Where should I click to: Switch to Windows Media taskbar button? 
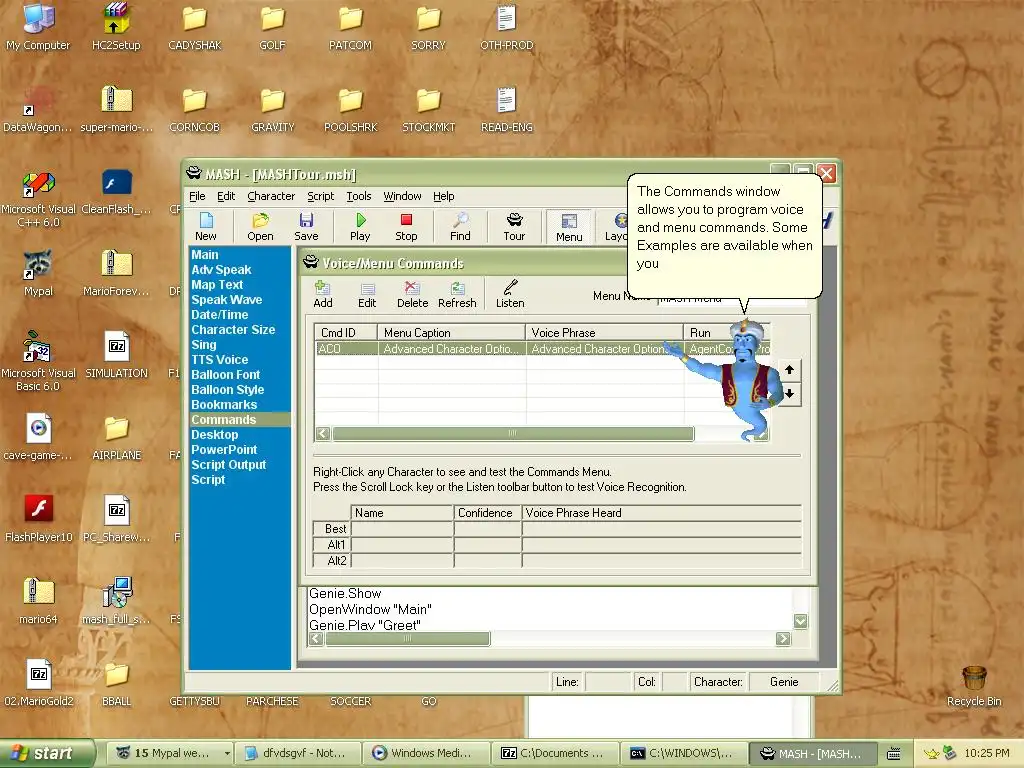click(x=423, y=753)
